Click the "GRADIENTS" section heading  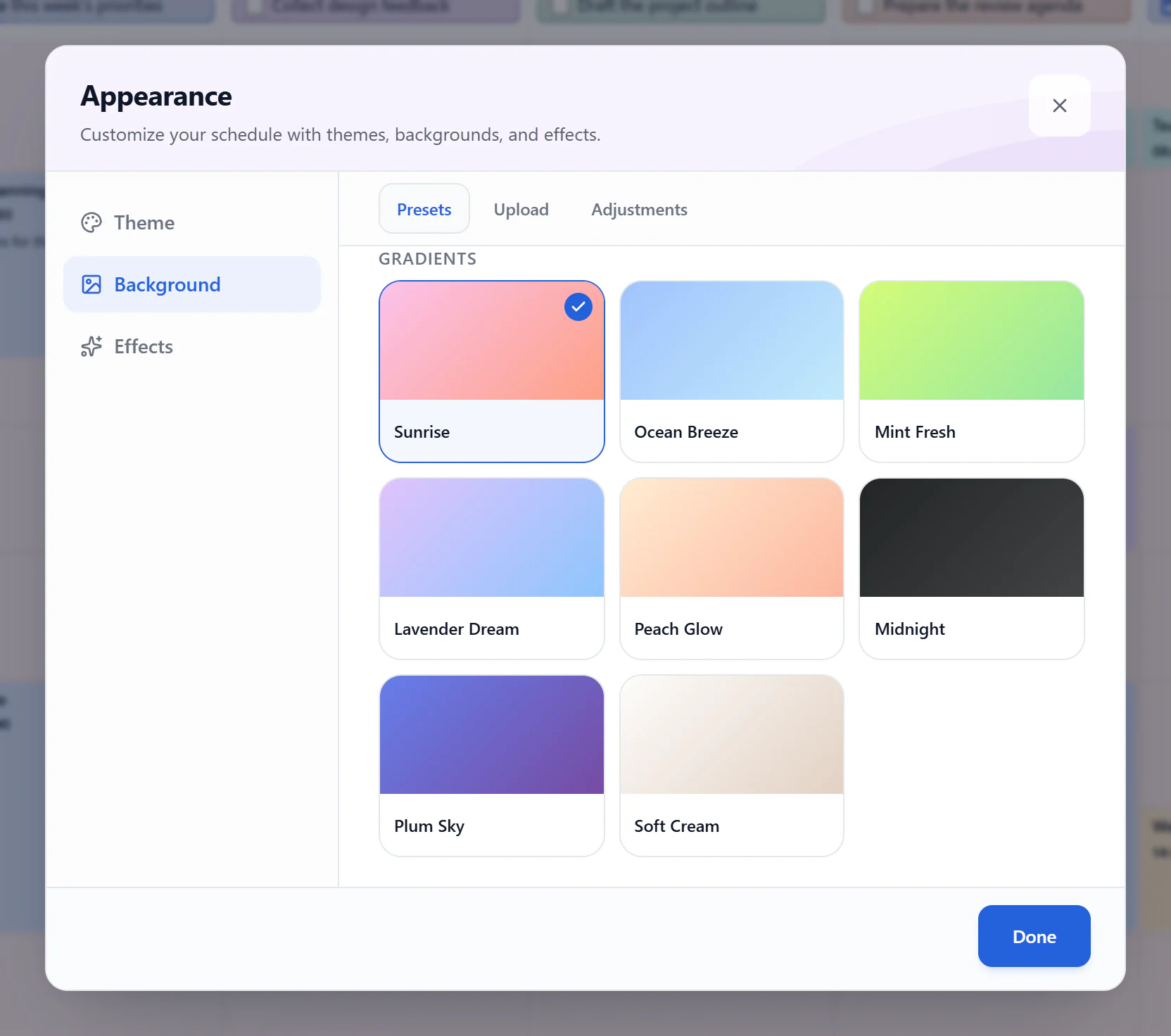[x=427, y=259]
